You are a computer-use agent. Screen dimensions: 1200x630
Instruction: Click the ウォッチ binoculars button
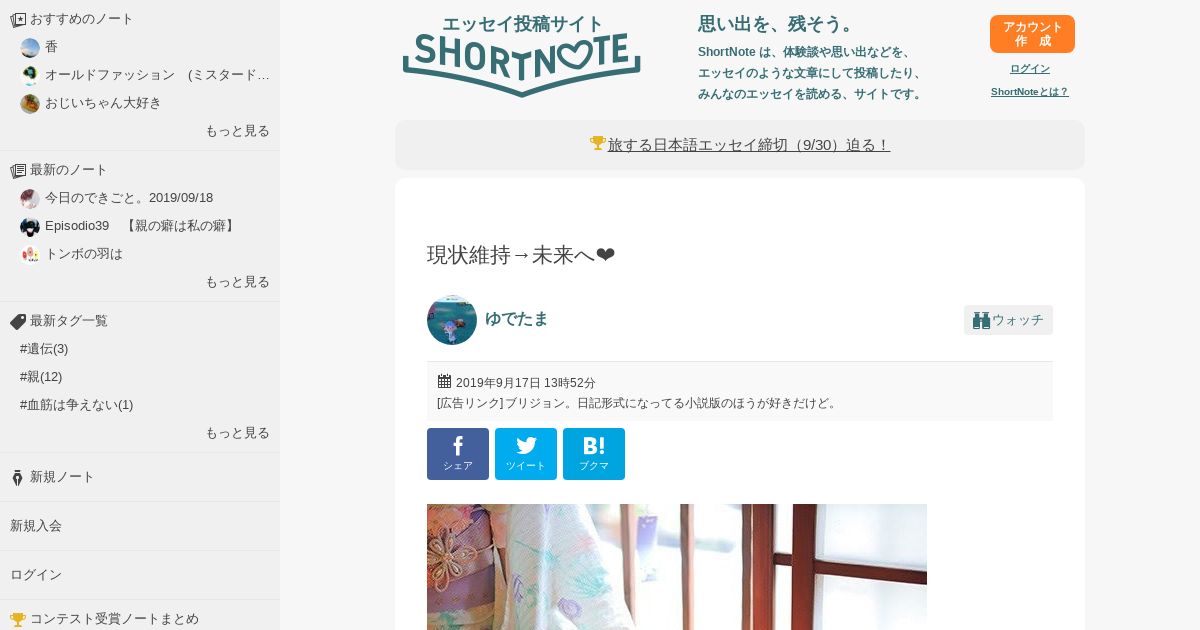pyautogui.click(x=1008, y=320)
